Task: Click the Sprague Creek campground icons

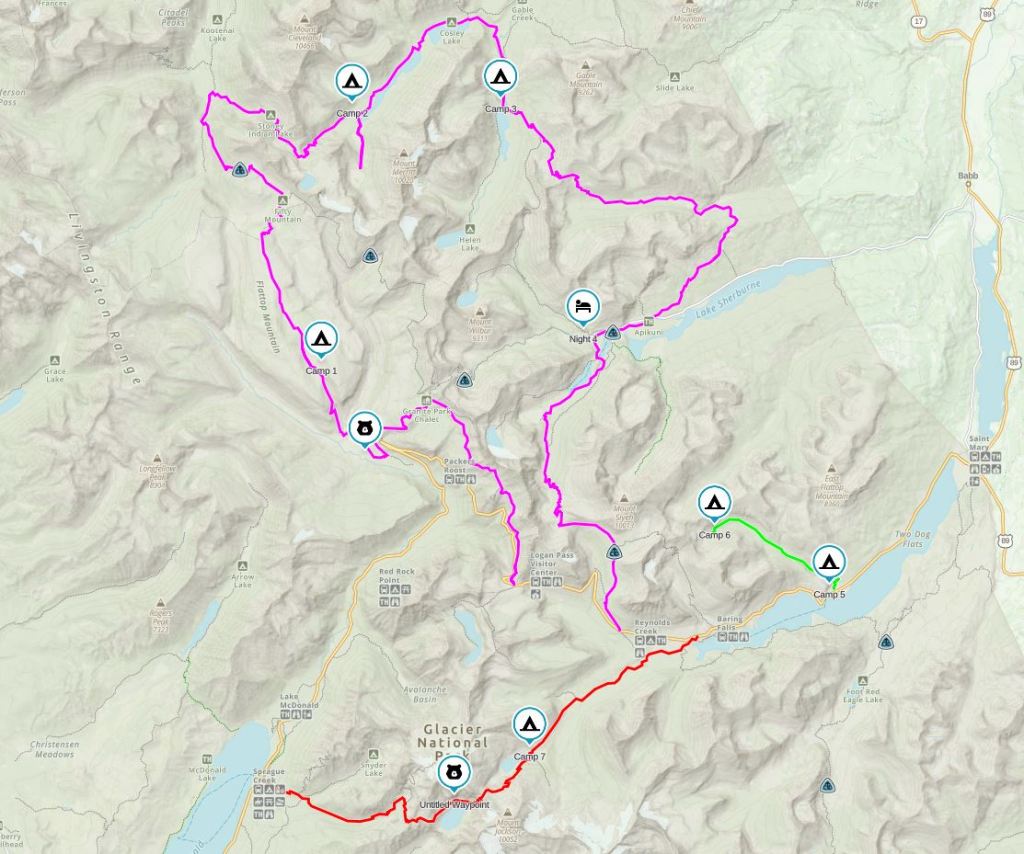Action: coord(270,802)
